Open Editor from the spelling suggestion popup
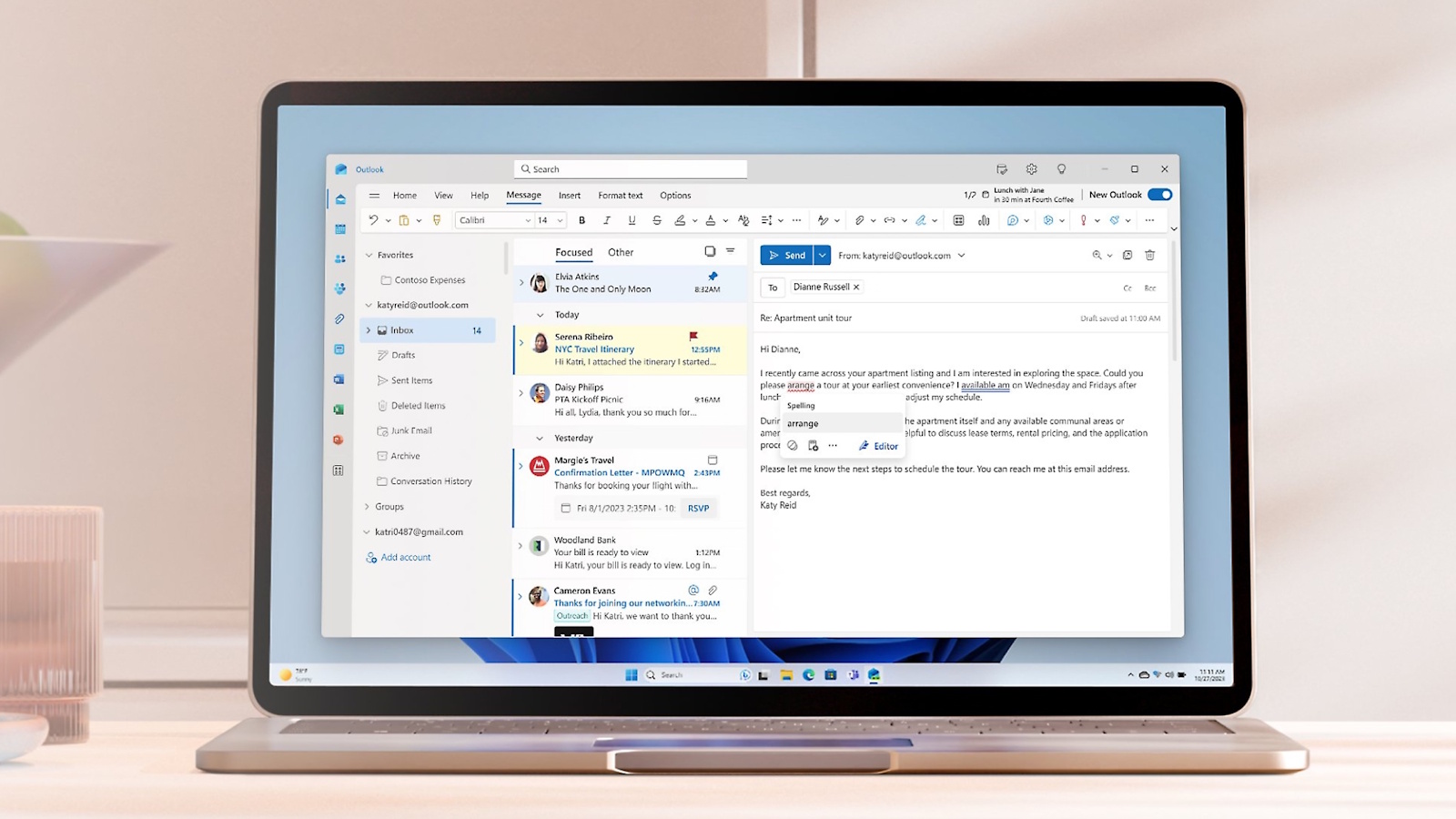The width and height of the screenshot is (1456, 819). point(877,446)
